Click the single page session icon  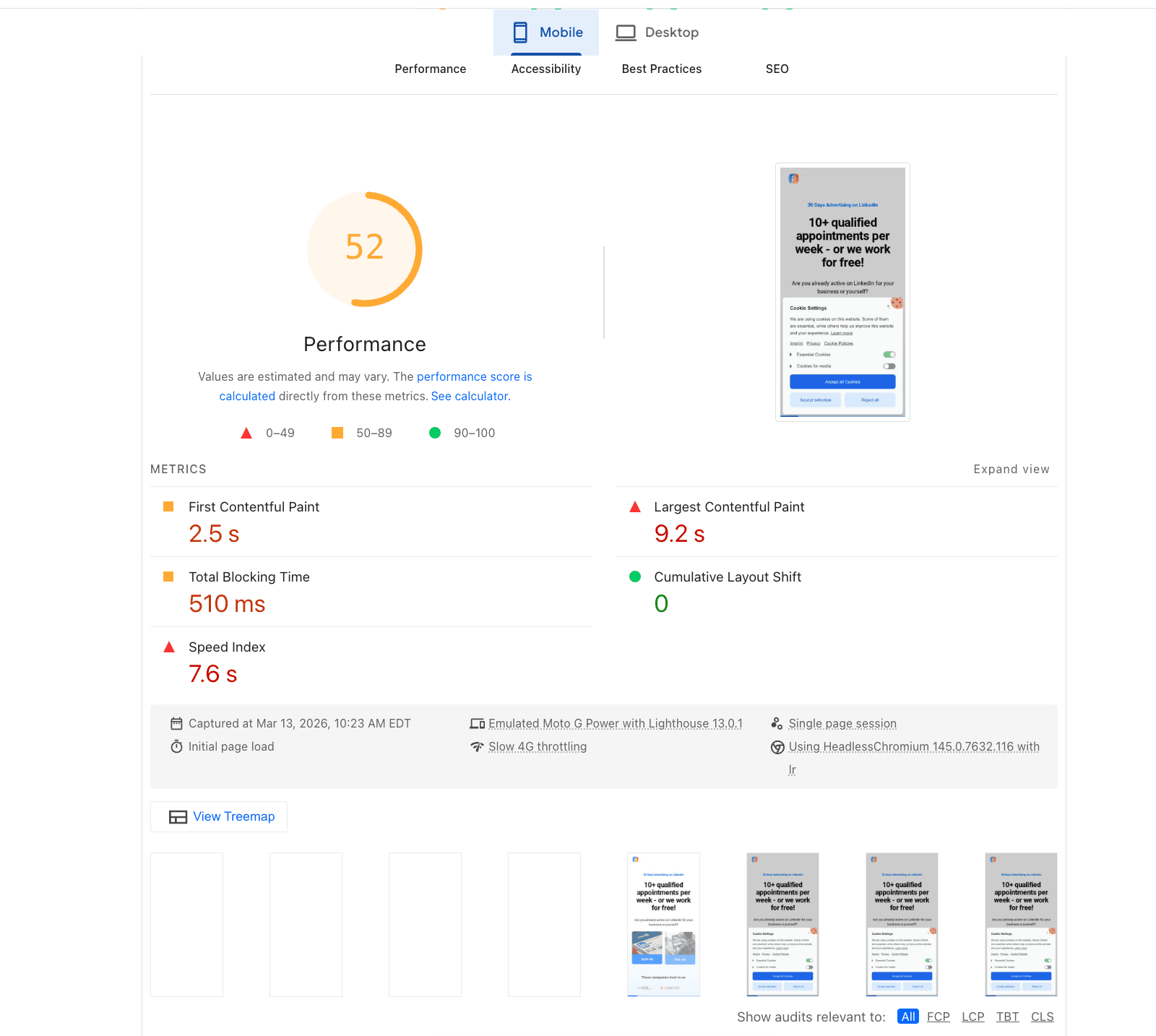(777, 722)
